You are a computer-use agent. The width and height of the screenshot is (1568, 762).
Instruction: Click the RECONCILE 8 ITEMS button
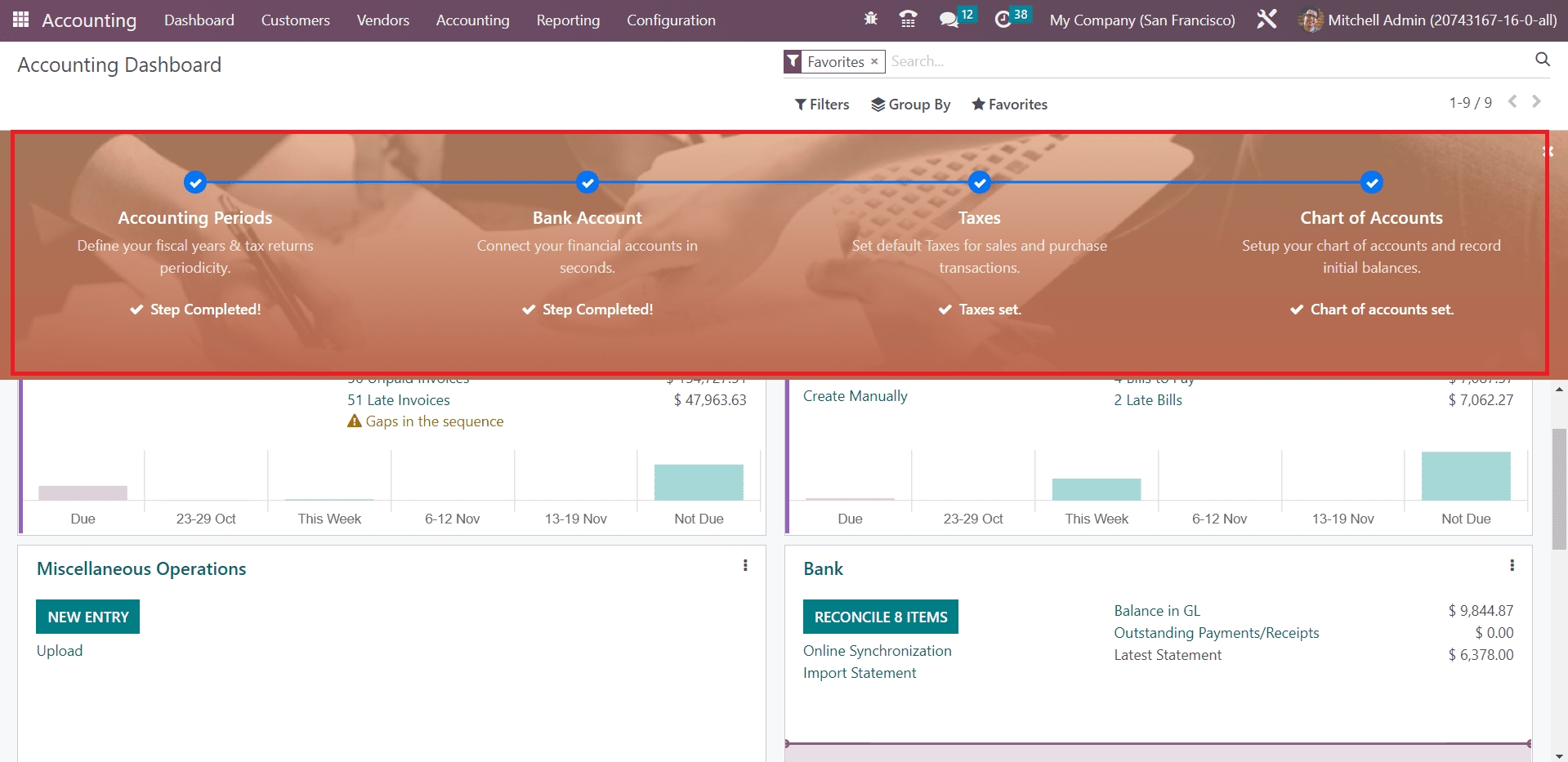point(880,617)
